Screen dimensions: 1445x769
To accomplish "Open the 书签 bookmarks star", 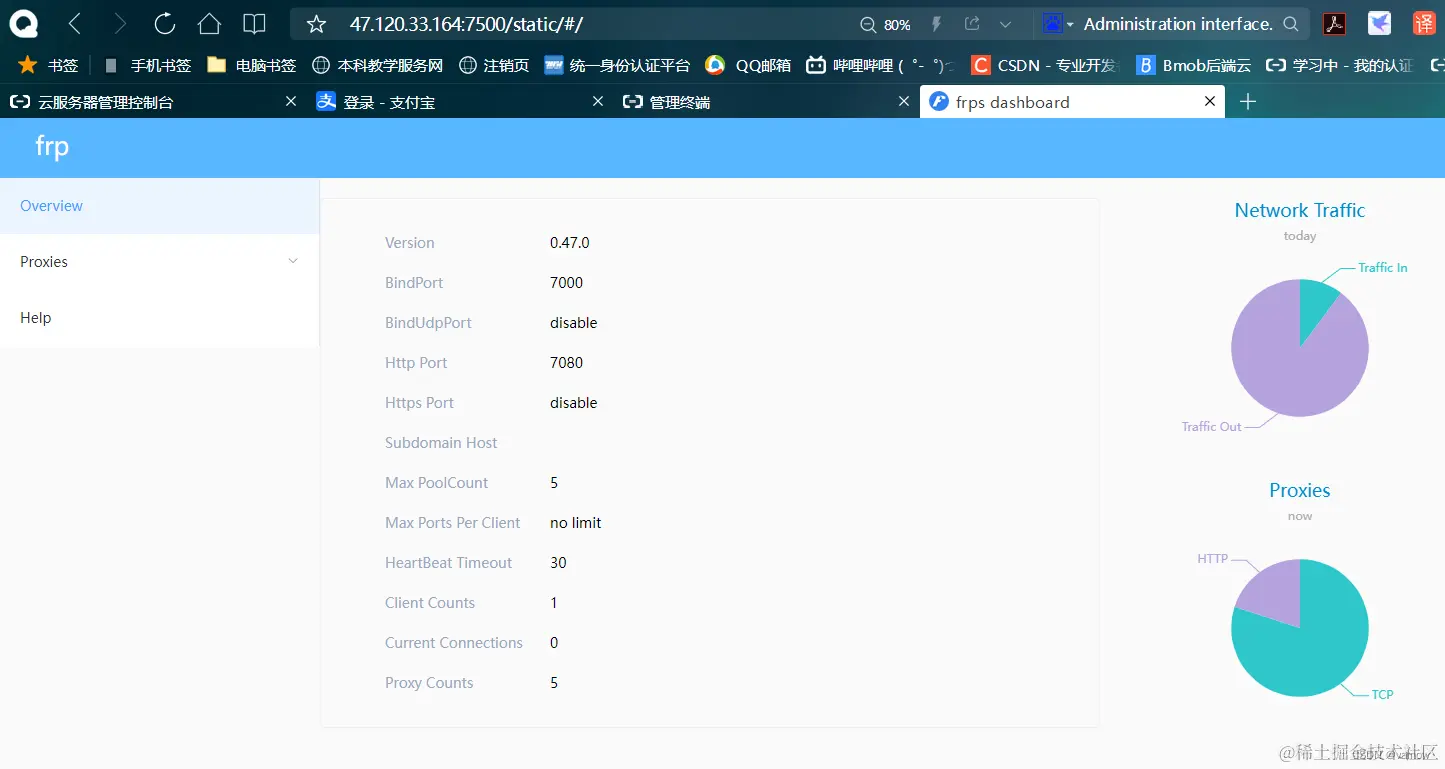I will pos(47,65).
